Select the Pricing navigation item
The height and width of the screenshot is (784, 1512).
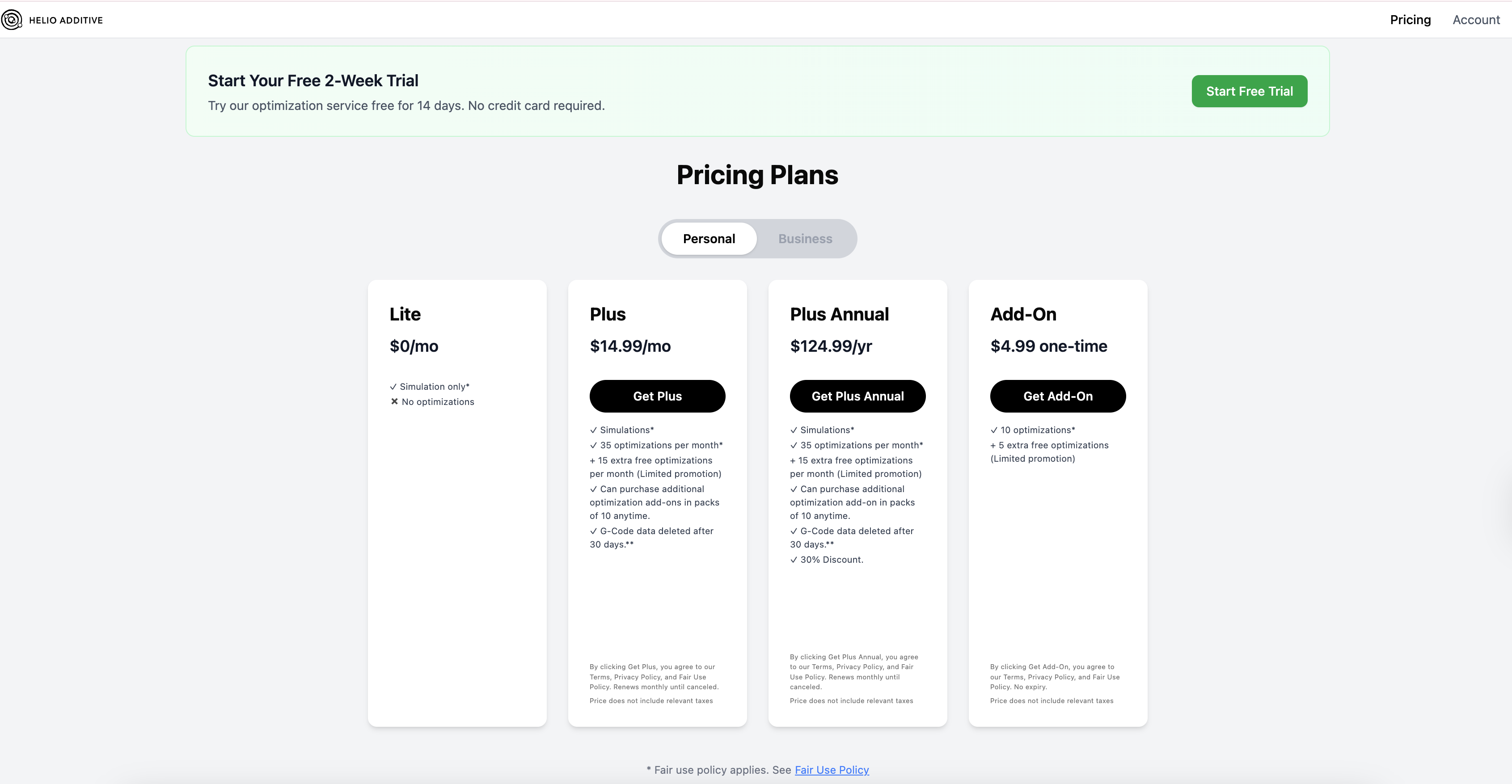pos(1410,19)
